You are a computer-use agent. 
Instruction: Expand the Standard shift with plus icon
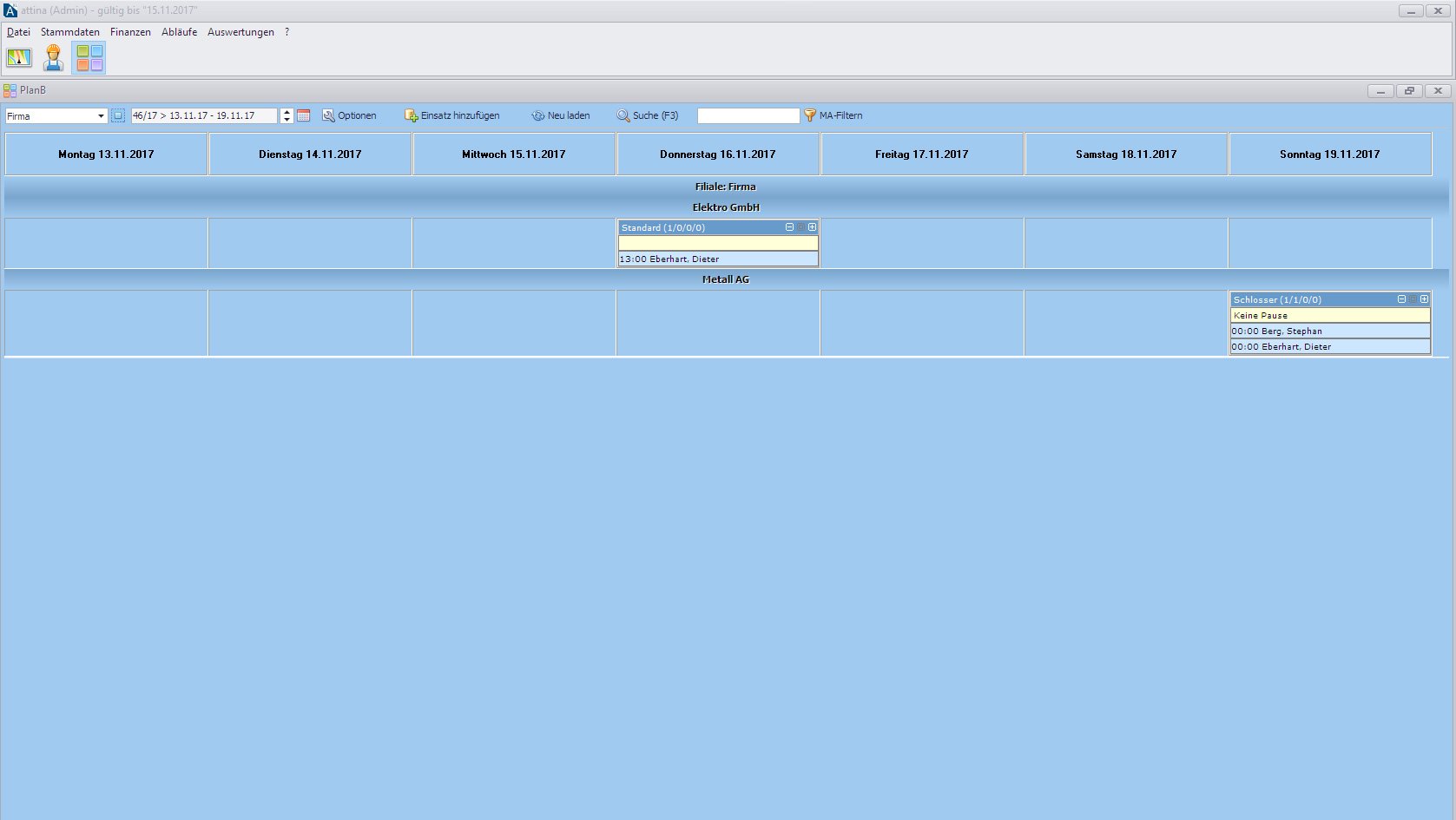pos(813,227)
